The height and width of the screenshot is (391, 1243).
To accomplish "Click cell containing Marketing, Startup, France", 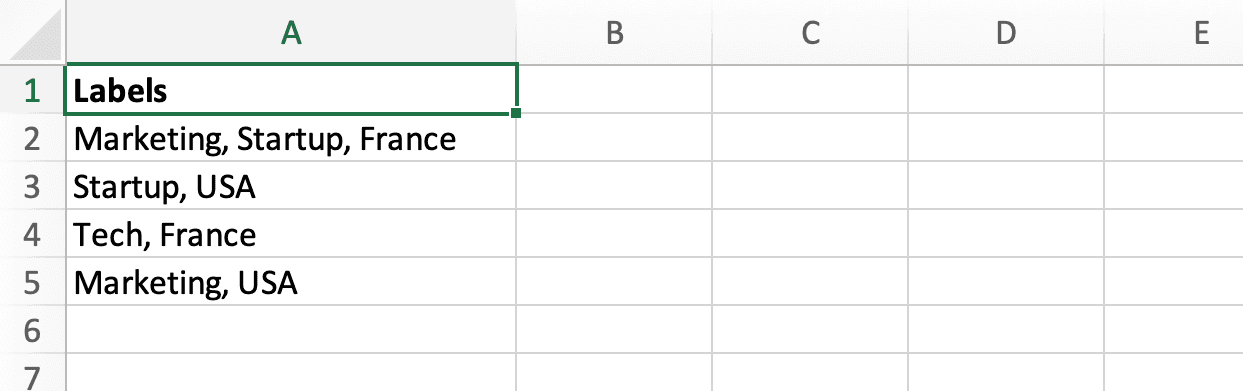I will pyautogui.click(x=291, y=138).
